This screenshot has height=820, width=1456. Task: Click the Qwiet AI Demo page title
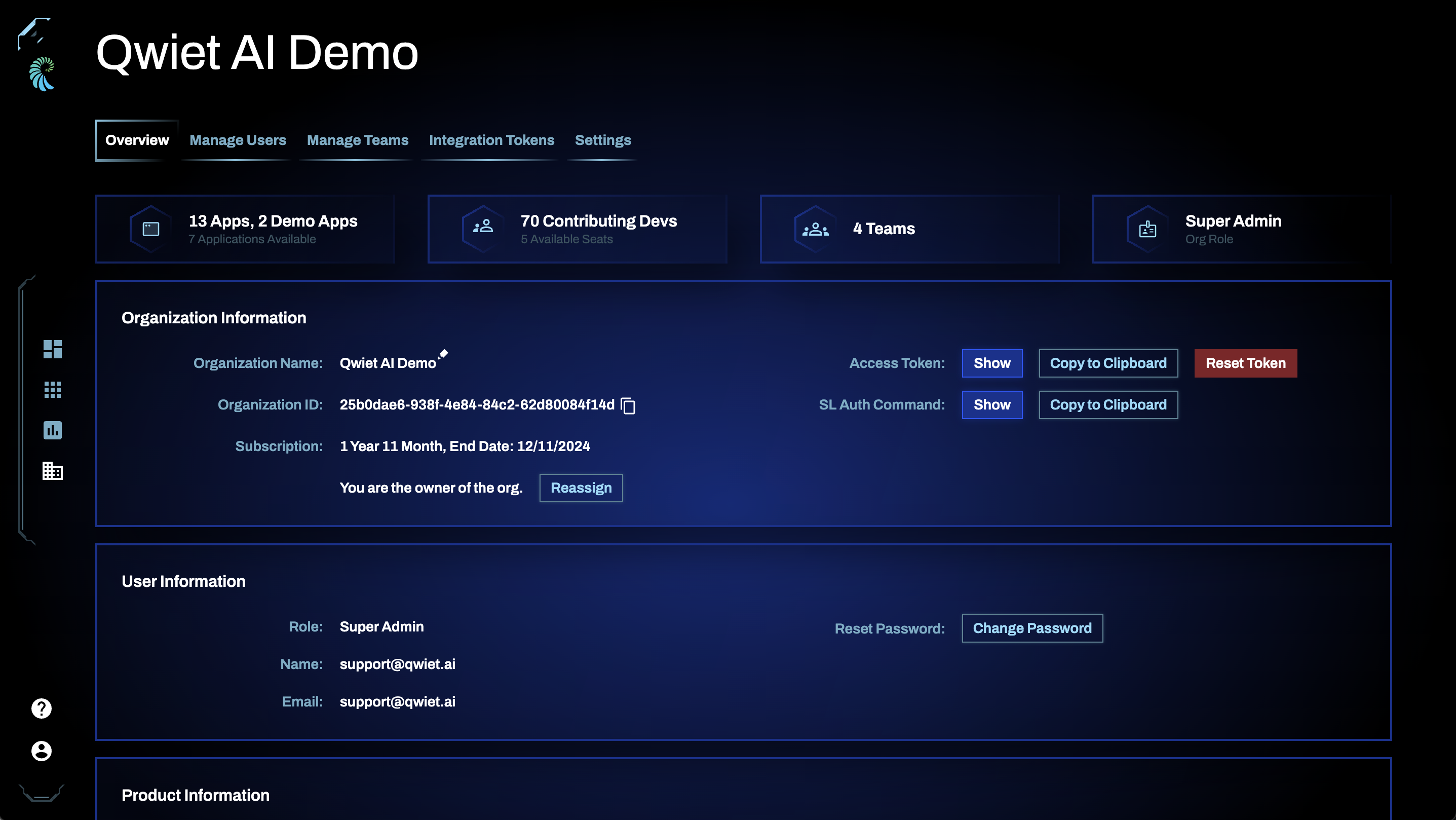257,53
